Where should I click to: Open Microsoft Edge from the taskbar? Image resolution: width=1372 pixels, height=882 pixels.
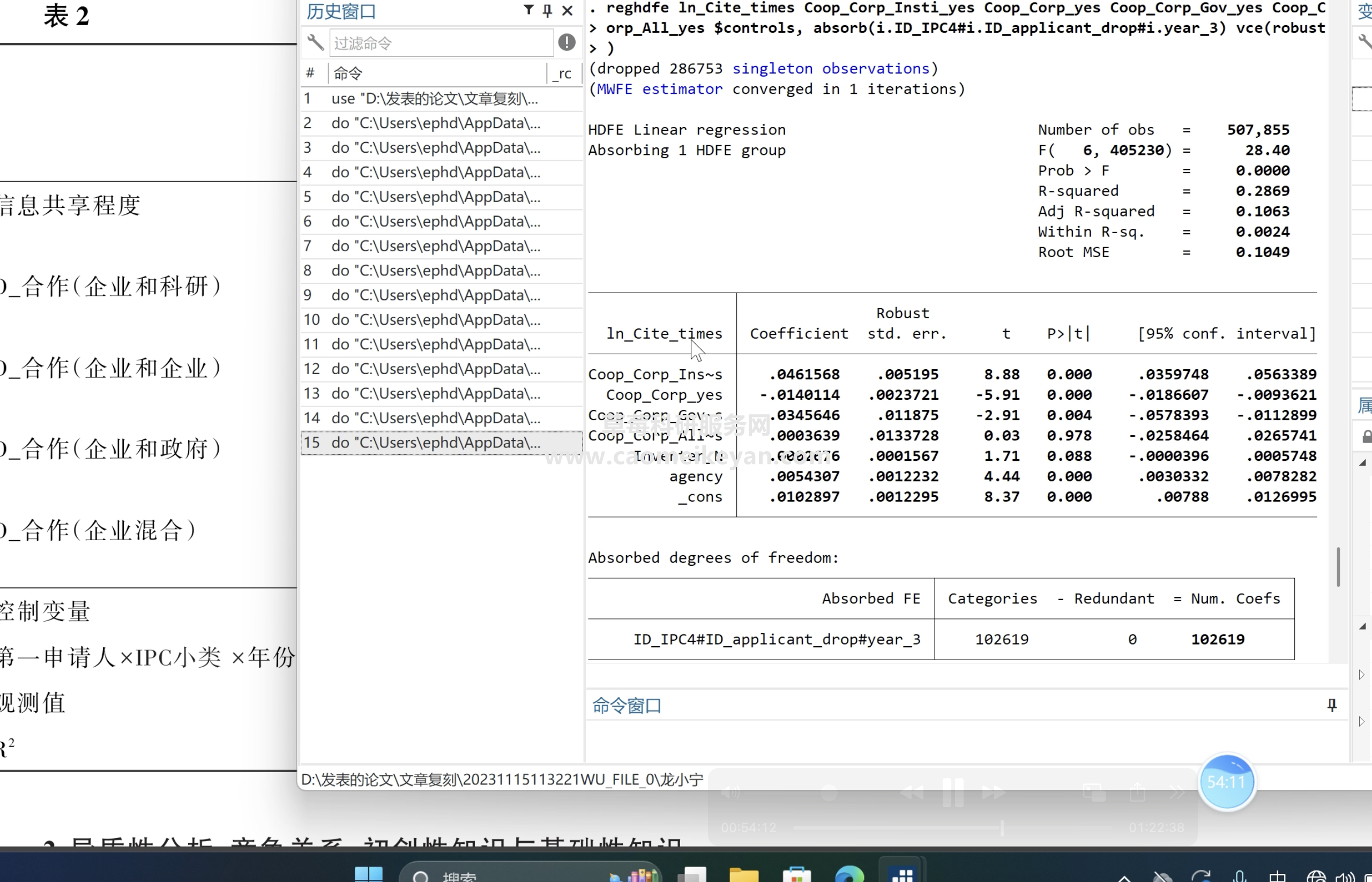(x=849, y=874)
